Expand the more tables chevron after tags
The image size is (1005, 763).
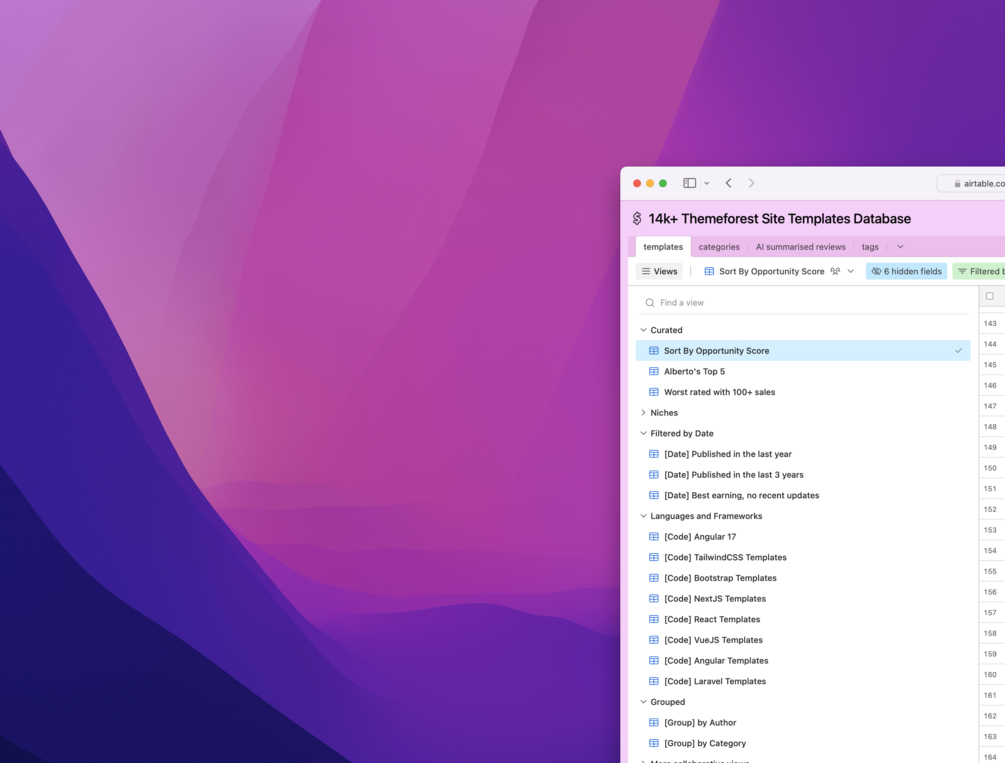(x=900, y=247)
